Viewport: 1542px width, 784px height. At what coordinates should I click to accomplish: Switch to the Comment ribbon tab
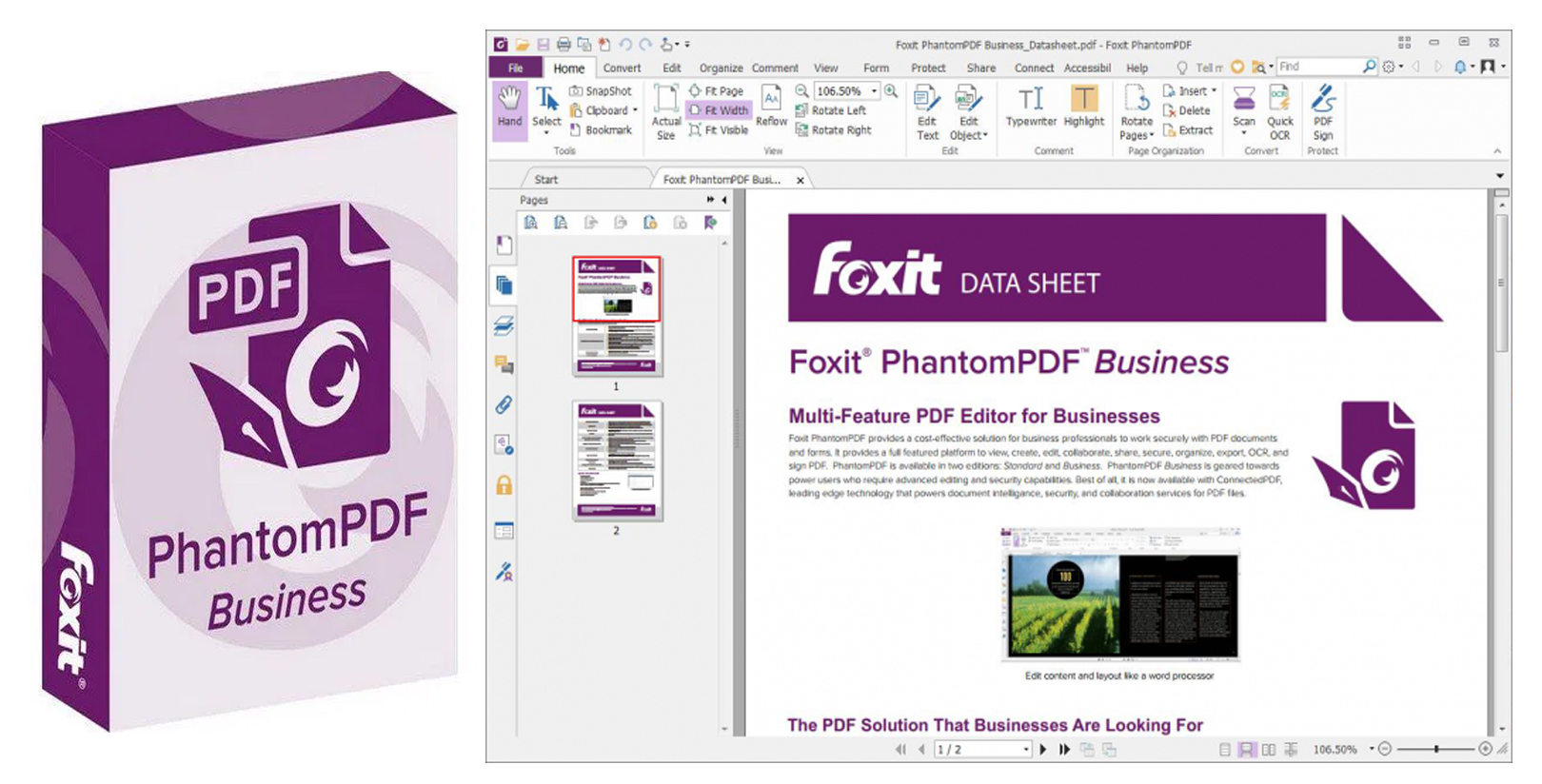[775, 68]
